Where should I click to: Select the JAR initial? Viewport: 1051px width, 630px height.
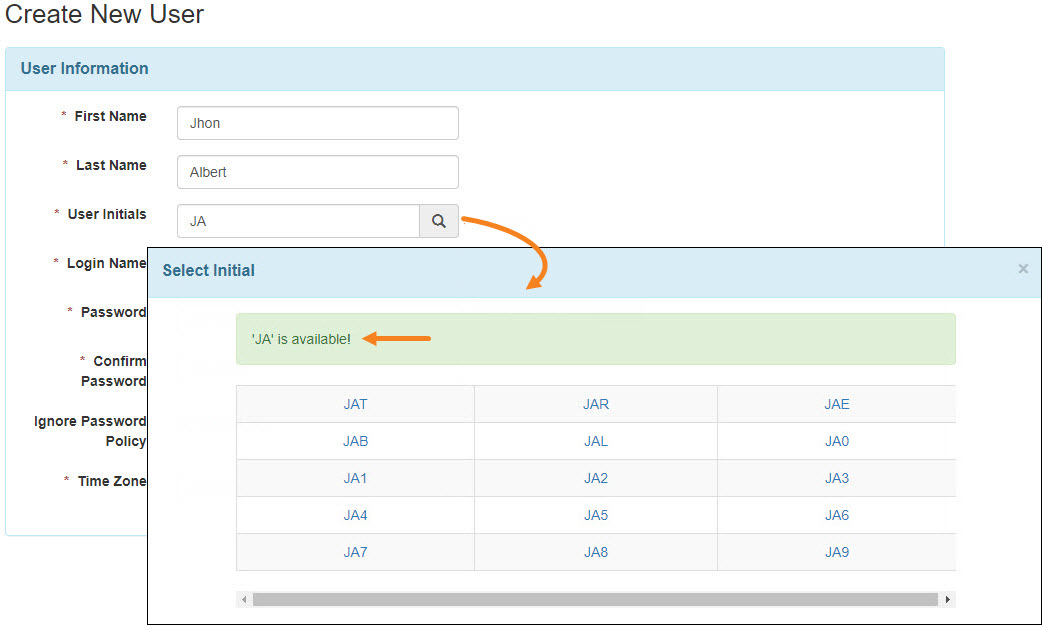point(596,404)
